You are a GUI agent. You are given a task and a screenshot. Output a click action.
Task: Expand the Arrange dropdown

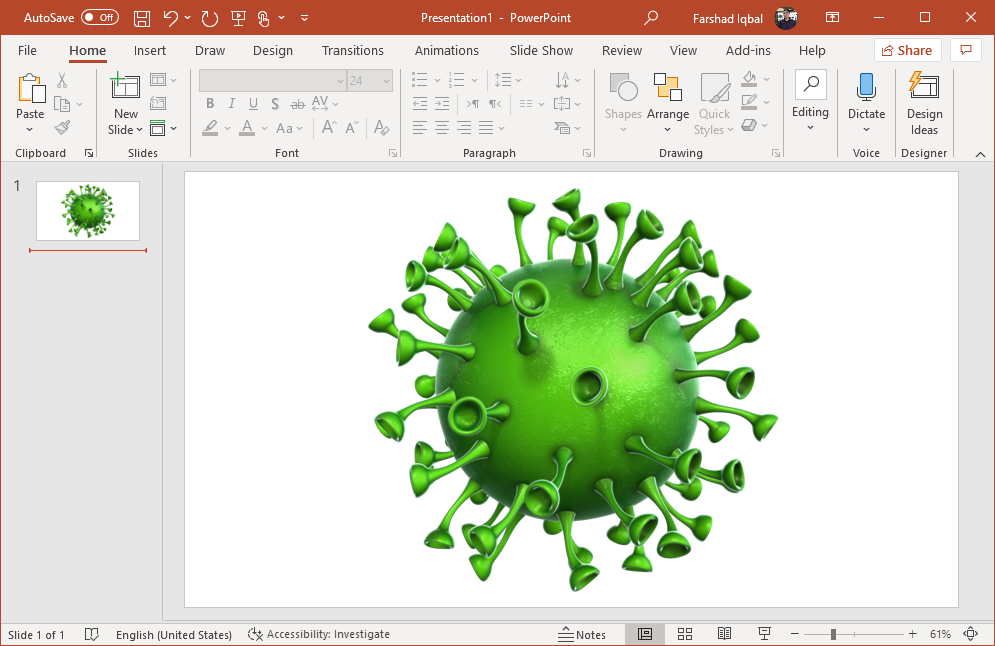coord(667,130)
